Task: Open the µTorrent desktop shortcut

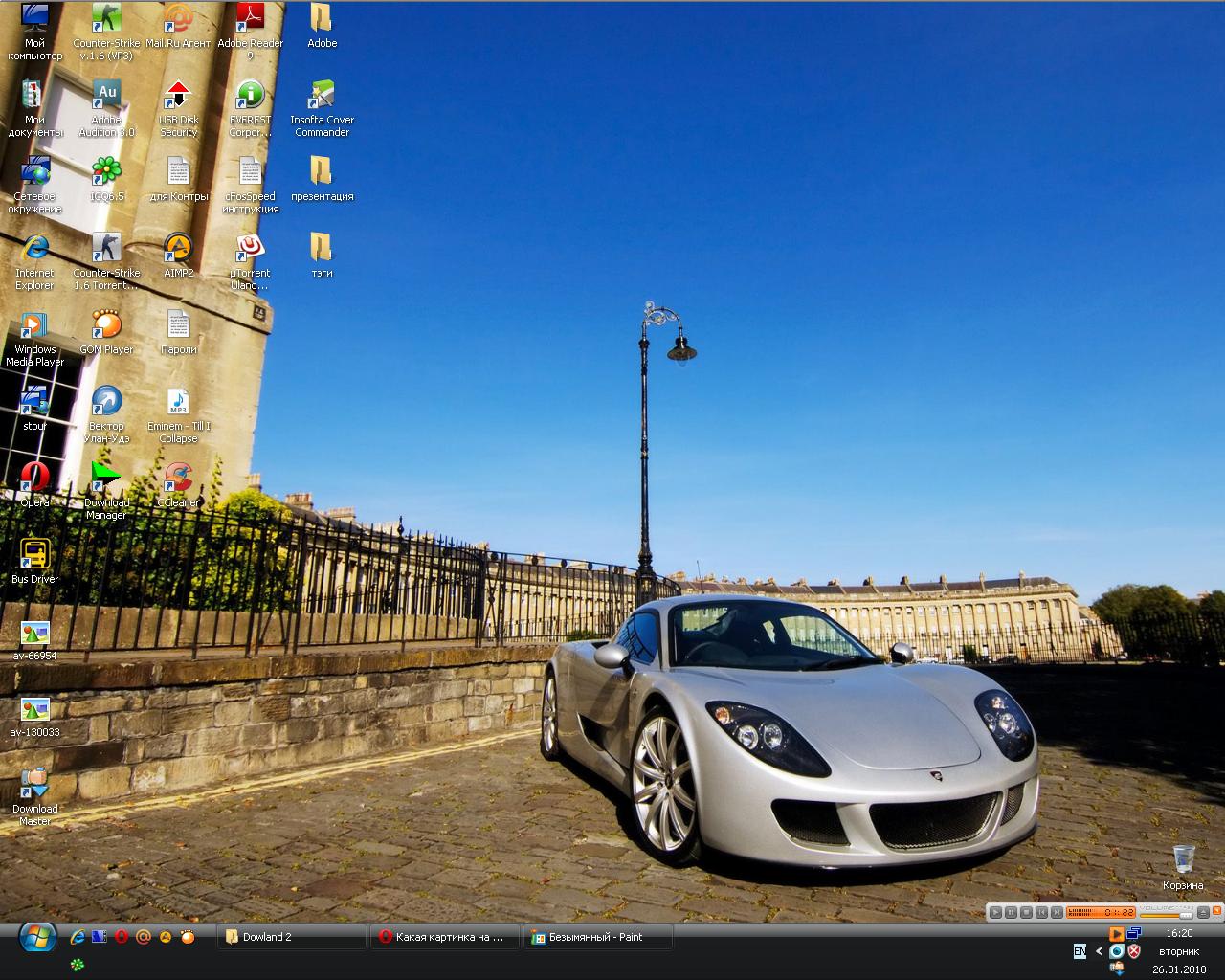Action: pos(250,249)
